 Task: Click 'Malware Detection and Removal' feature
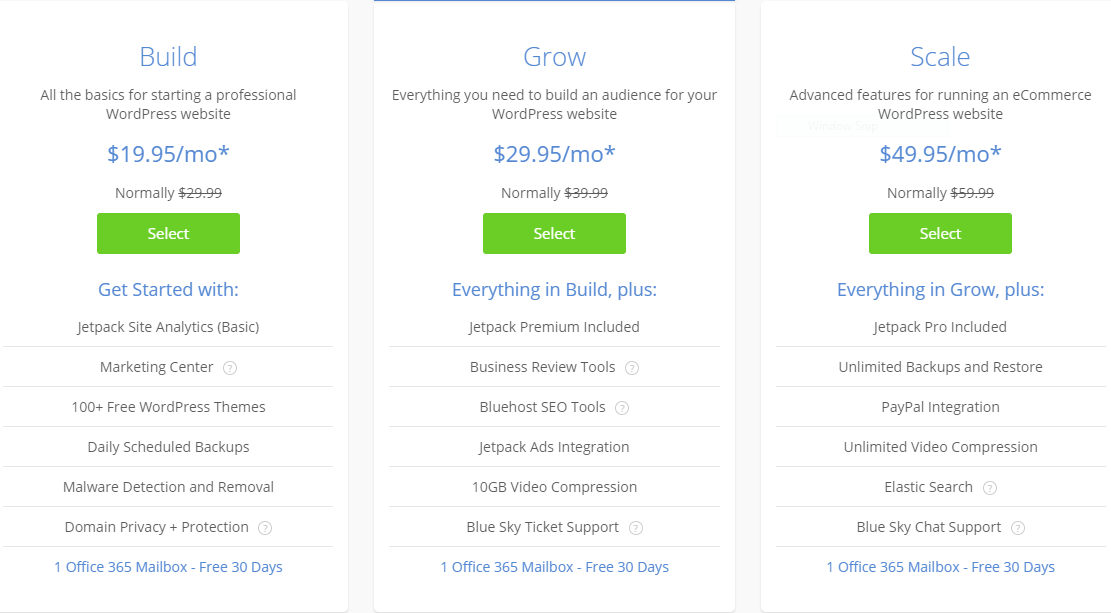click(168, 487)
